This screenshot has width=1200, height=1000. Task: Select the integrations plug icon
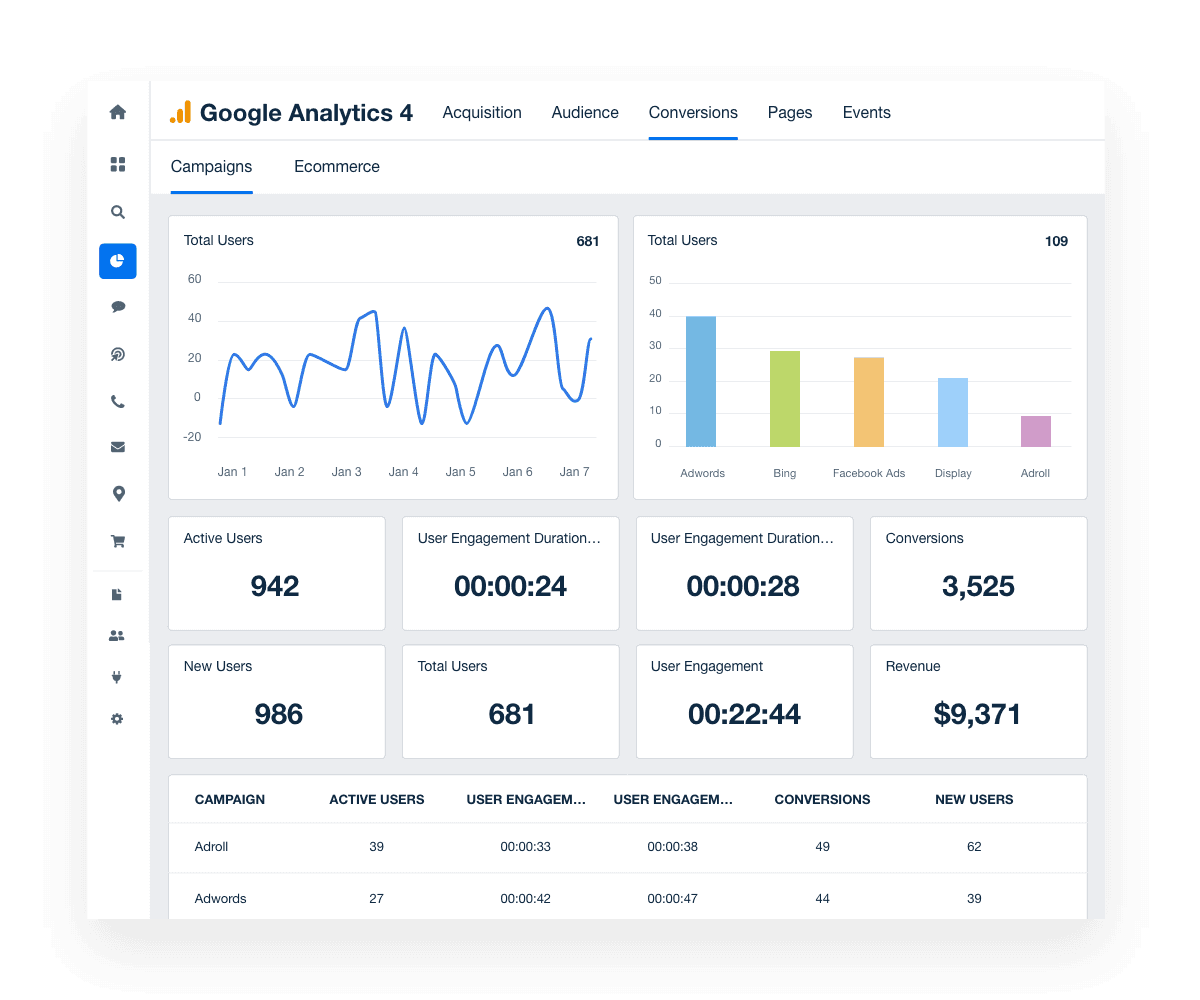point(117,677)
